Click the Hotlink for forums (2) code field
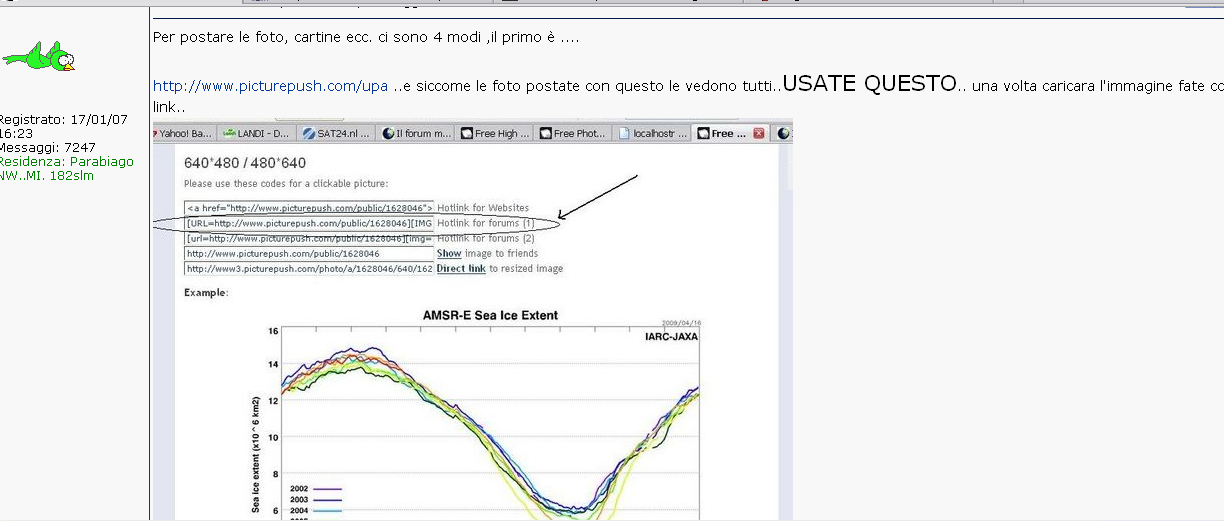 click(x=308, y=238)
